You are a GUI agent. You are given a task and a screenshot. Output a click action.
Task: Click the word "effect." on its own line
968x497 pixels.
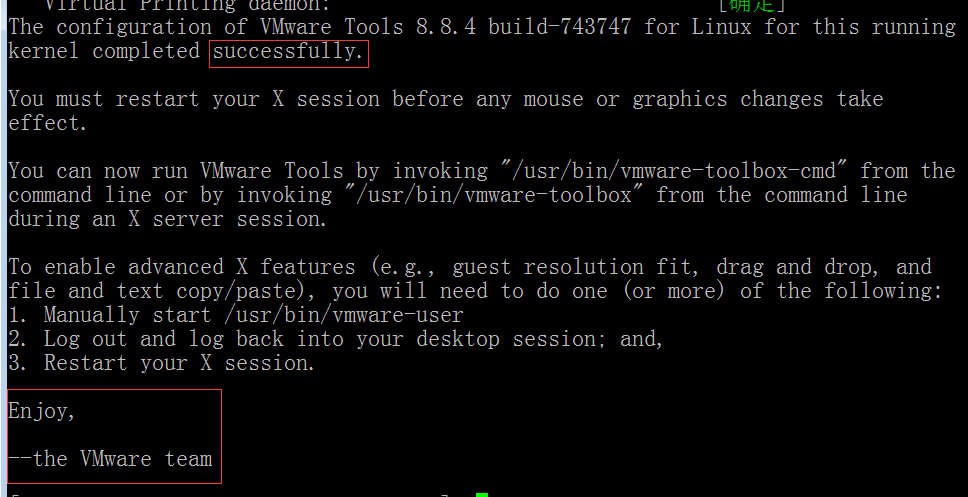tap(48, 123)
